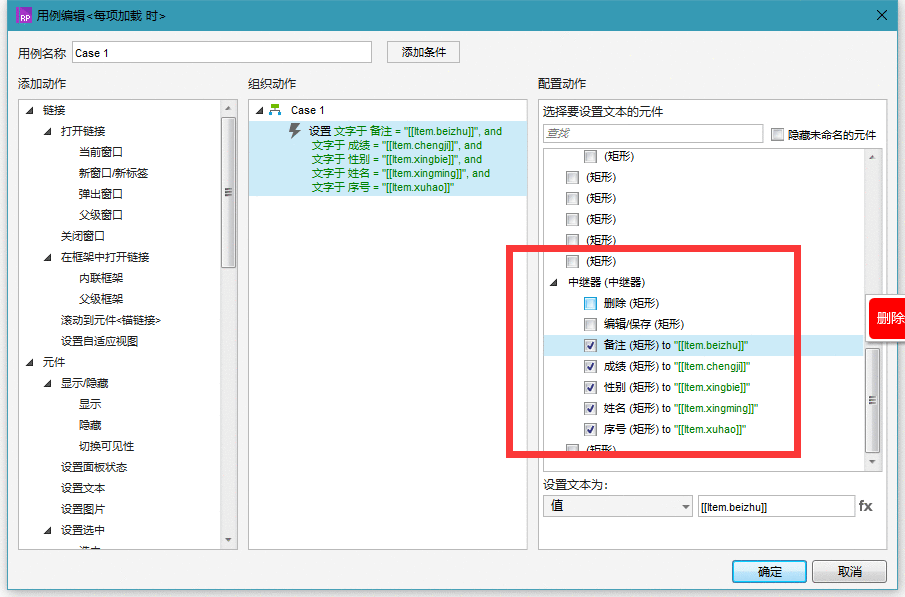Collapse the 设置选中 tree node
The width and height of the screenshot is (905, 597).
pyautogui.click(x=48, y=530)
